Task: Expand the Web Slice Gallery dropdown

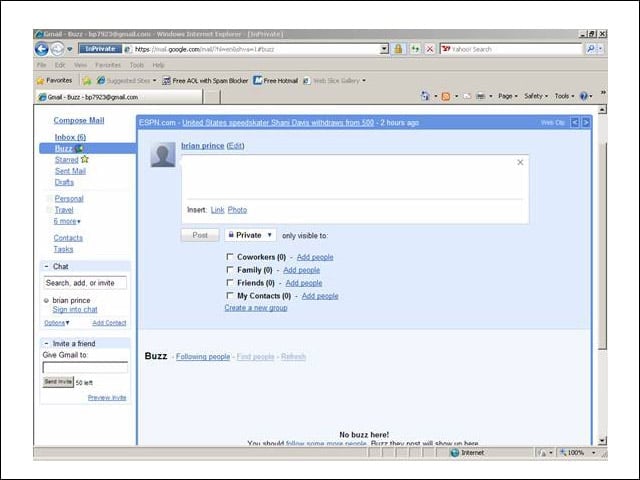Action: pos(364,81)
